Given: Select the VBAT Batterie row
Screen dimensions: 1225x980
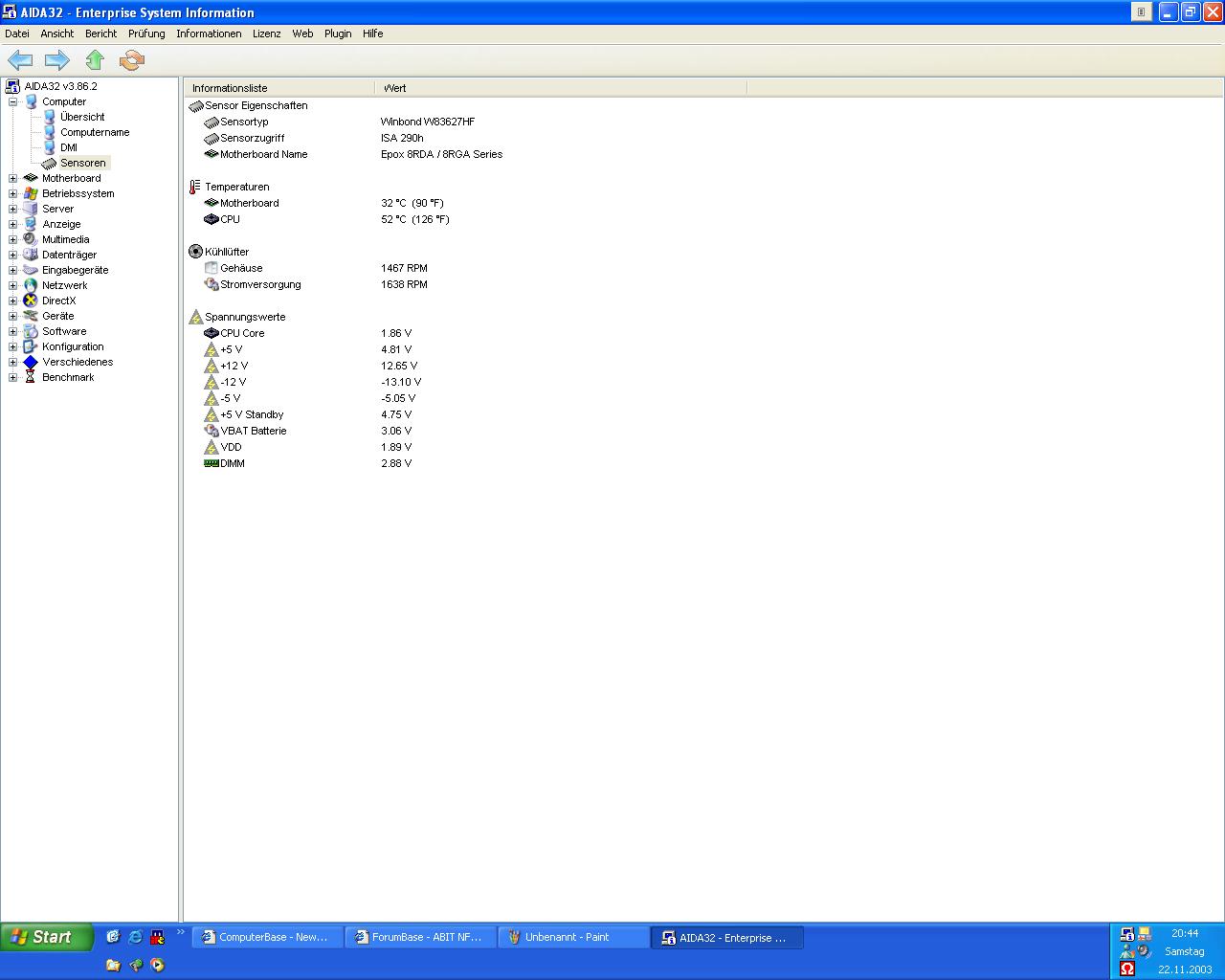Looking at the screenshot, I should [254, 431].
